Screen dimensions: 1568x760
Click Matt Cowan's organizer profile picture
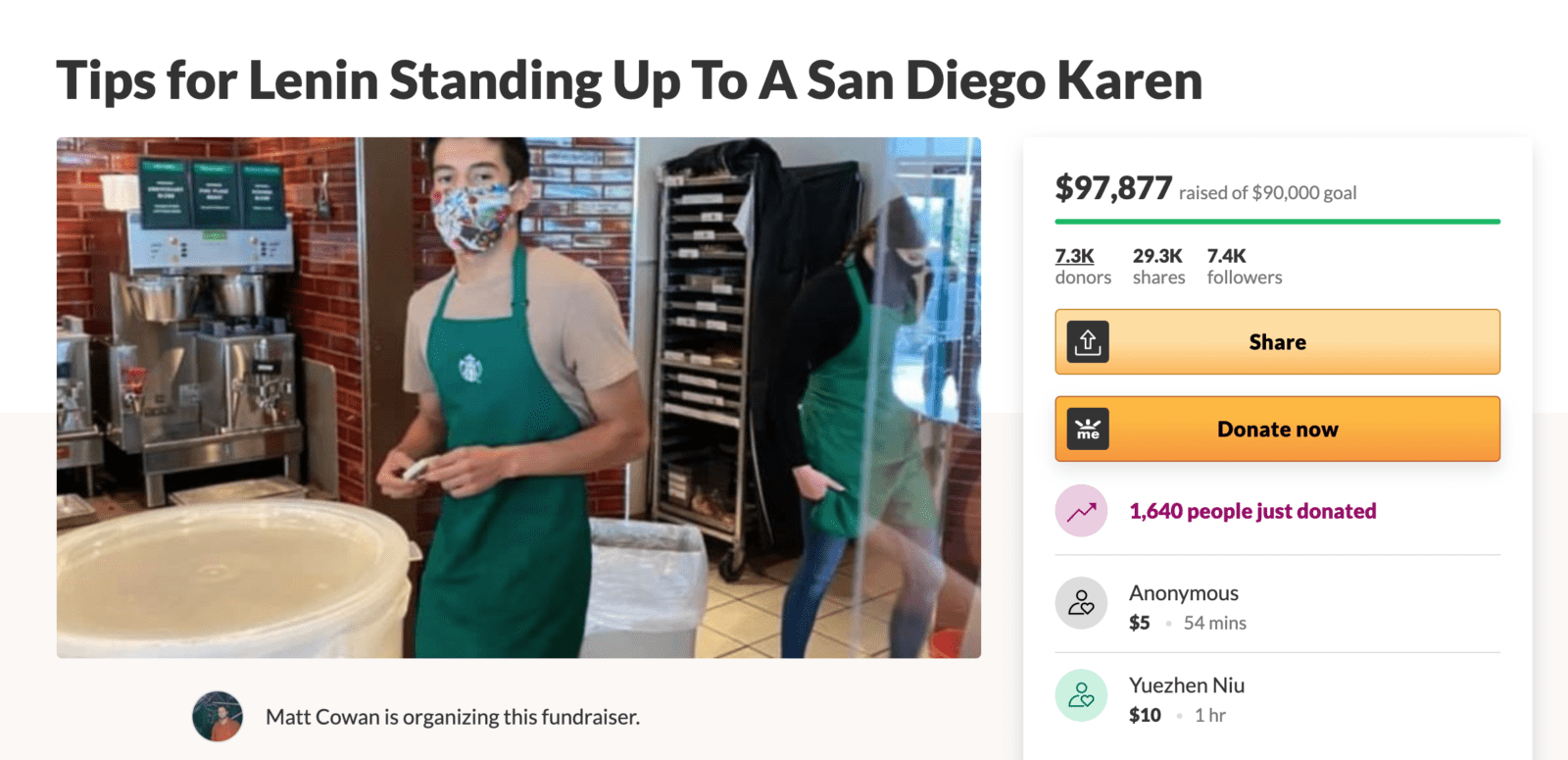tap(218, 716)
